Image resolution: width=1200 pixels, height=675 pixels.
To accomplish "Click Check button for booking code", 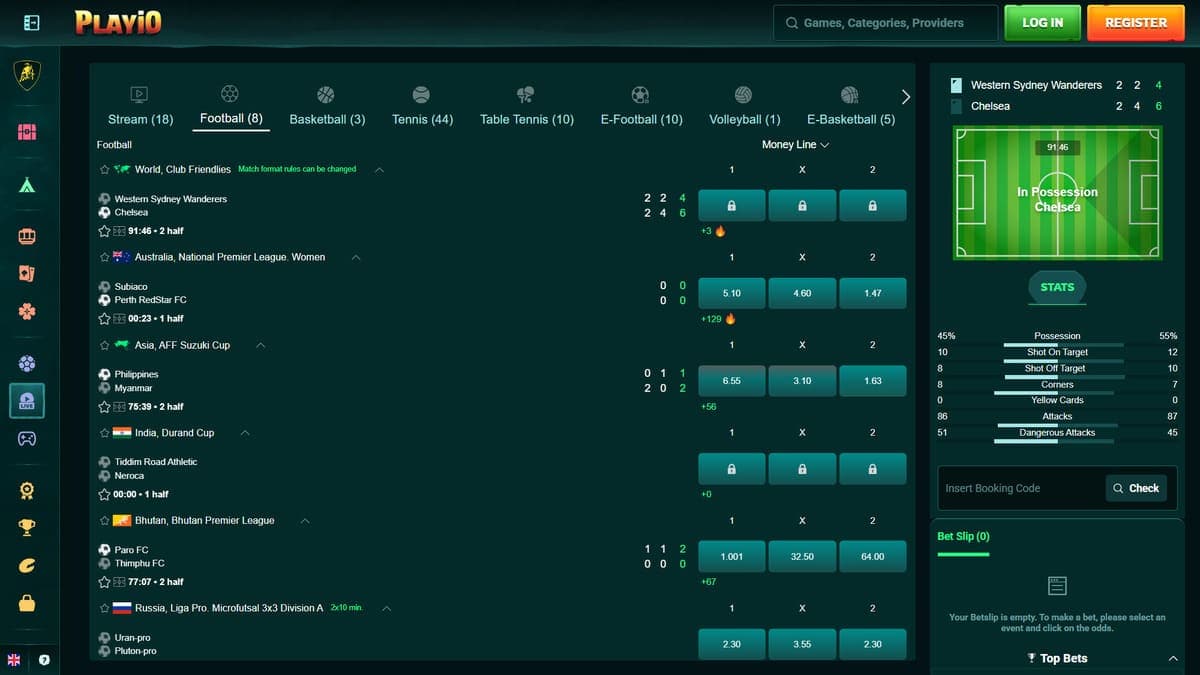I will (1136, 488).
